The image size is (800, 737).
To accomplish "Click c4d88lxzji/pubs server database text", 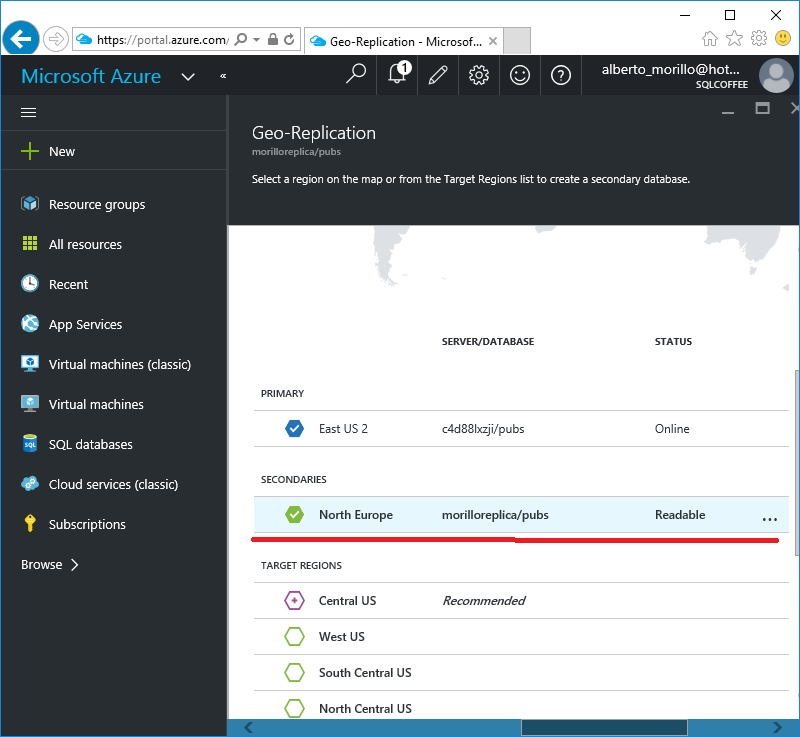I will coord(483,429).
